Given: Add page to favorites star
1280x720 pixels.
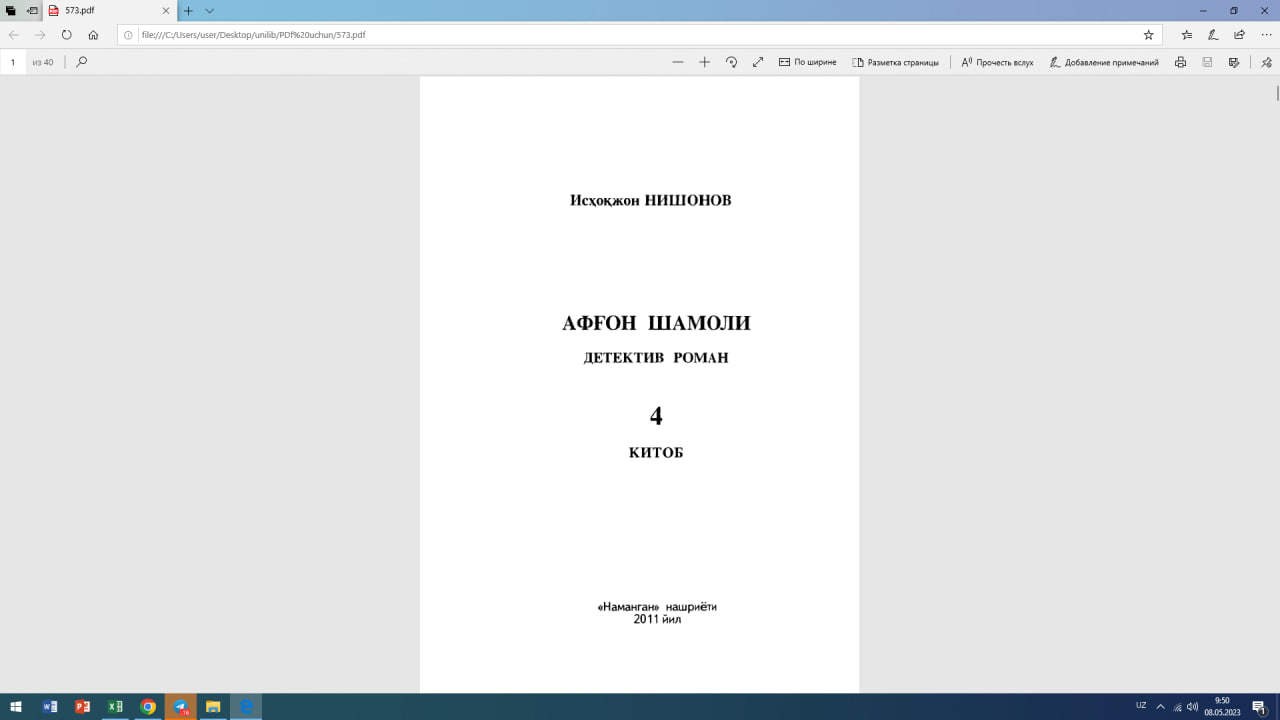Looking at the screenshot, I should coord(1148,35).
